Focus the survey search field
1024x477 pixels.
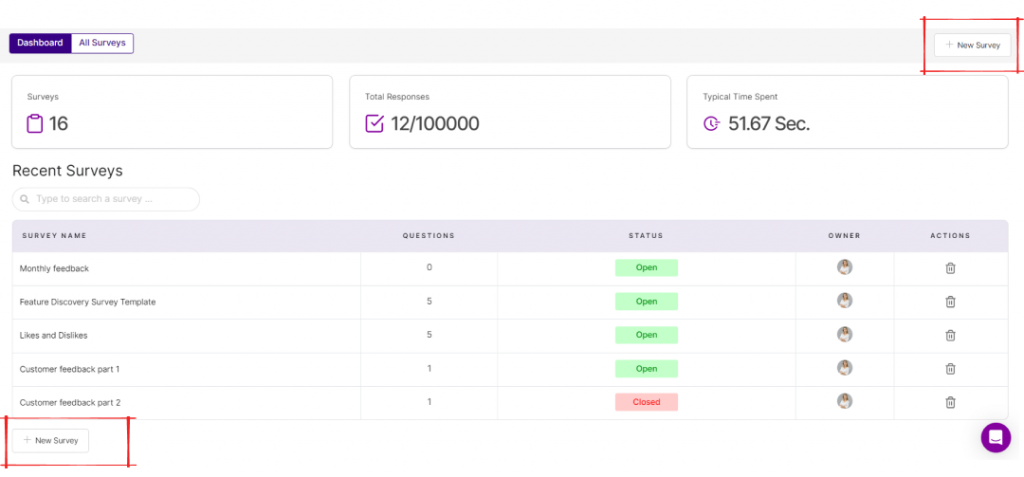pyautogui.click(x=110, y=199)
